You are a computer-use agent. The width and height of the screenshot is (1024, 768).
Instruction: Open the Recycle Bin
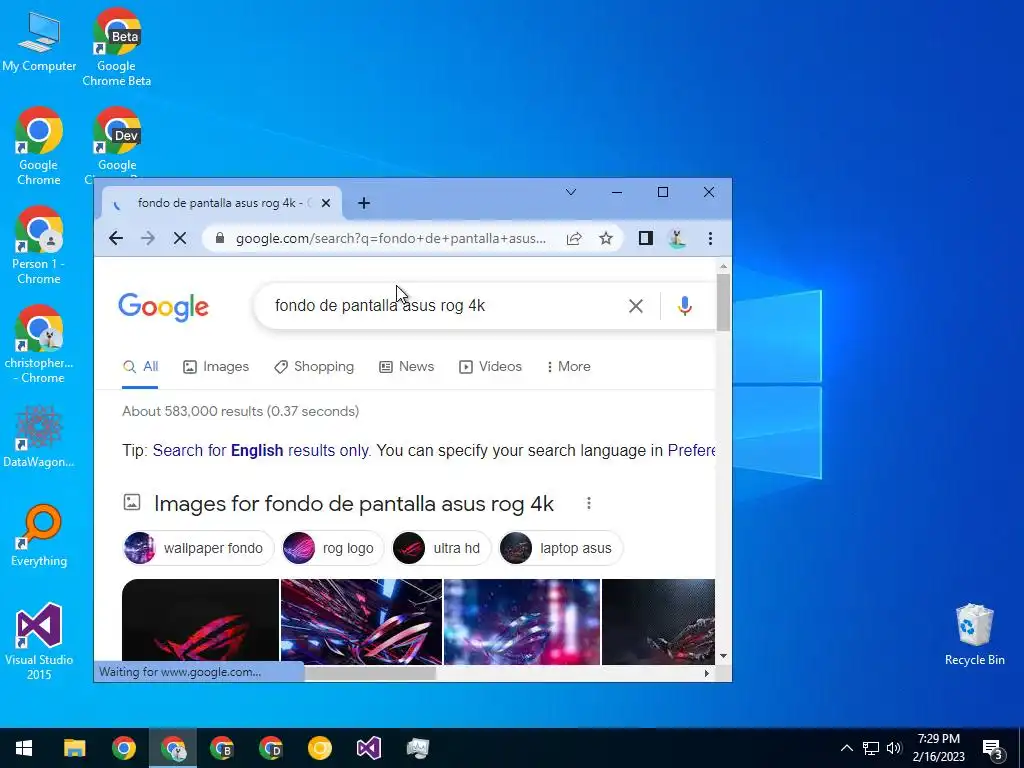coord(974,635)
